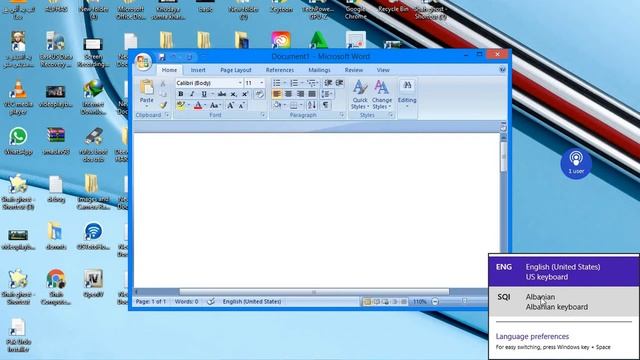Show or hide paragraph marks
Screen dimensions: 640x360
[x=326, y=106]
